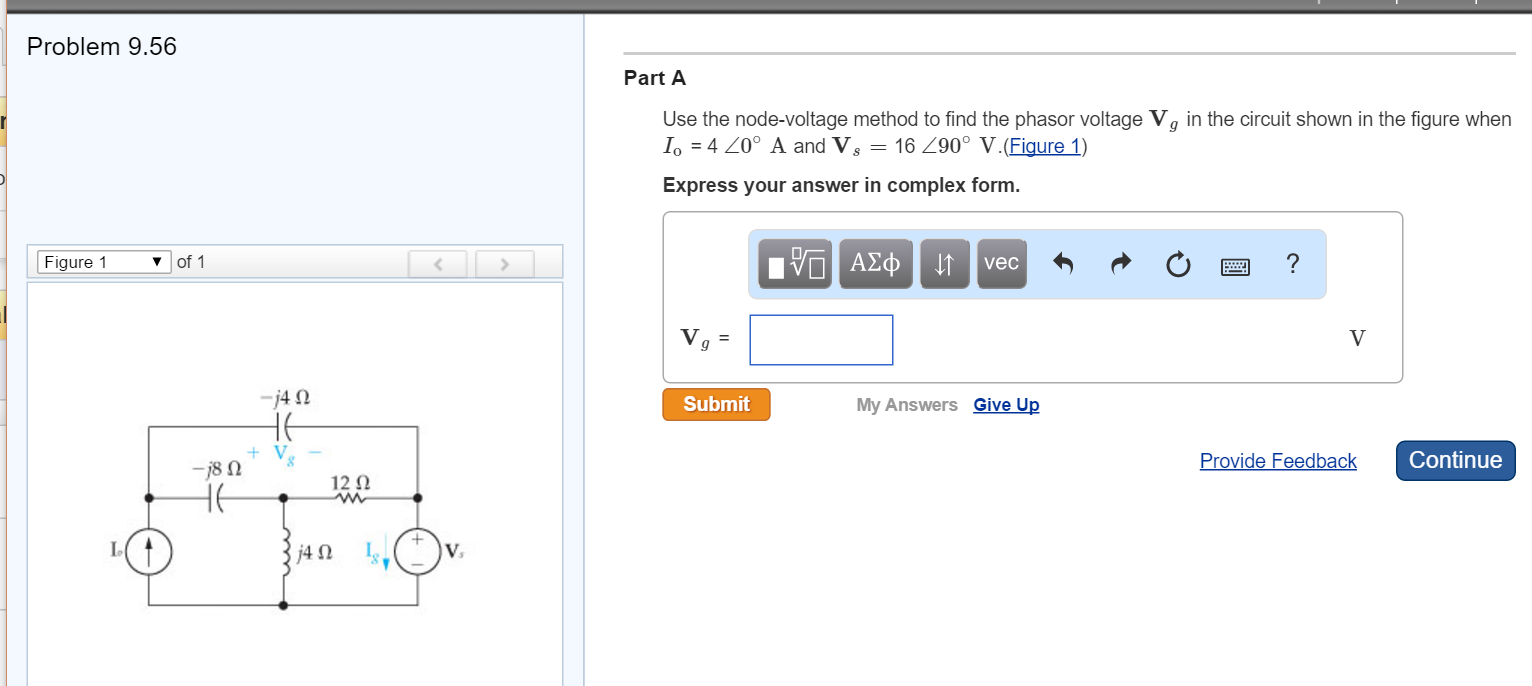Click the previous figure chevron
The width and height of the screenshot is (1532, 686).
[x=438, y=262]
